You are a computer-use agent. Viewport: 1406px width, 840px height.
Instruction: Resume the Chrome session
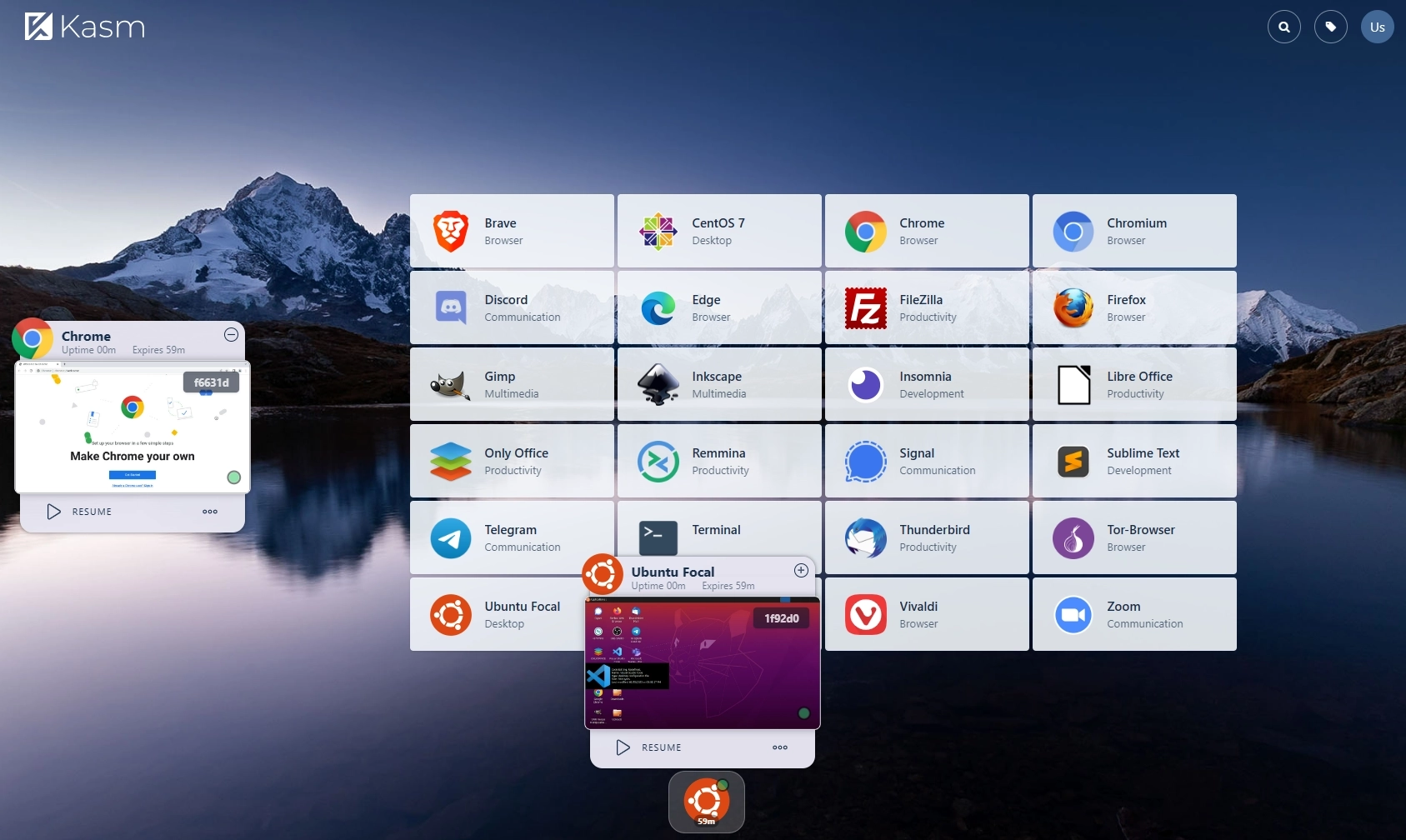[80, 512]
